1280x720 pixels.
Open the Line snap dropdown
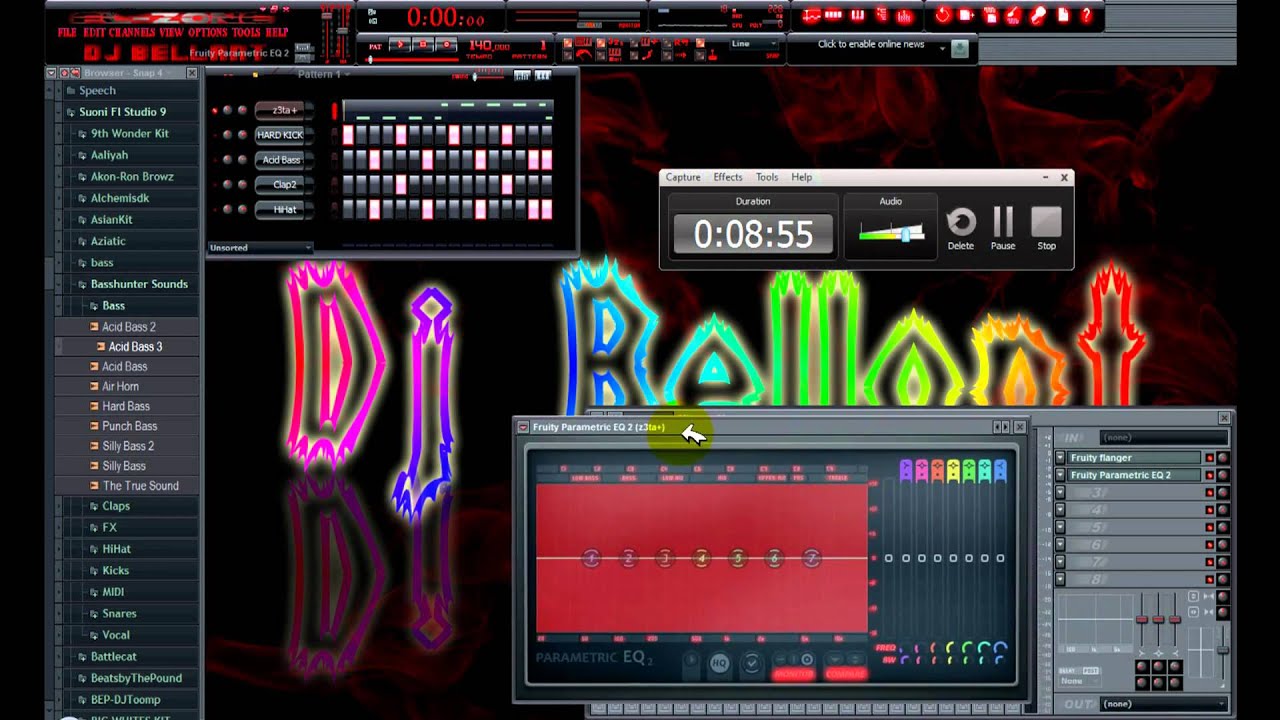pyautogui.click(x=754, y=44)
